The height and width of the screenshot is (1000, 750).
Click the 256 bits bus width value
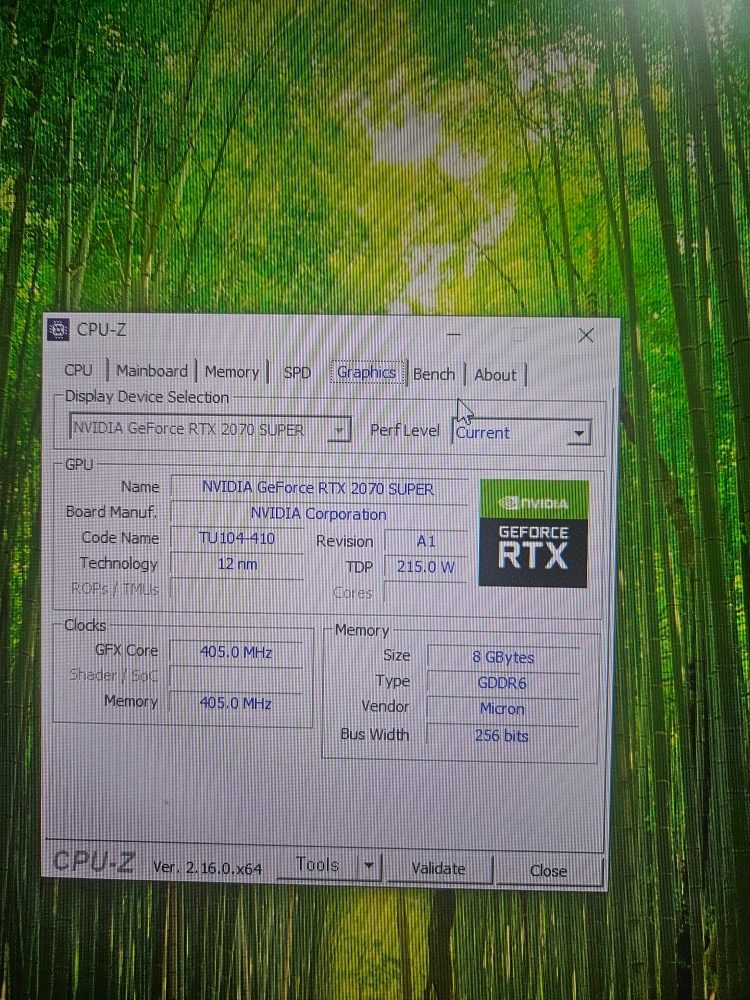502,736
